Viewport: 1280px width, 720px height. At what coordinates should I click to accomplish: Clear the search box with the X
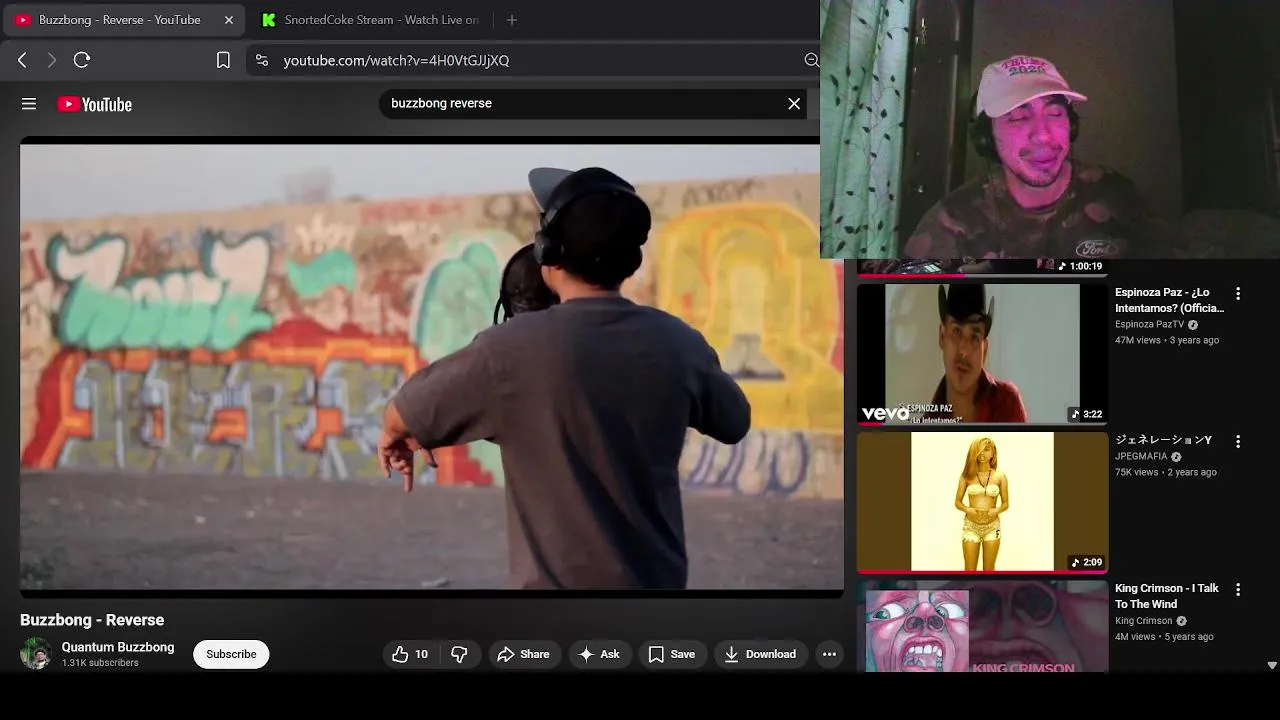click(x=794, y=103)
